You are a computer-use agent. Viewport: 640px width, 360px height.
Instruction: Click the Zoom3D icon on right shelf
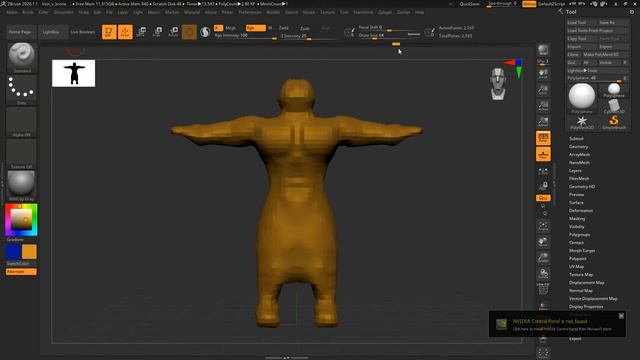point(543,258)
